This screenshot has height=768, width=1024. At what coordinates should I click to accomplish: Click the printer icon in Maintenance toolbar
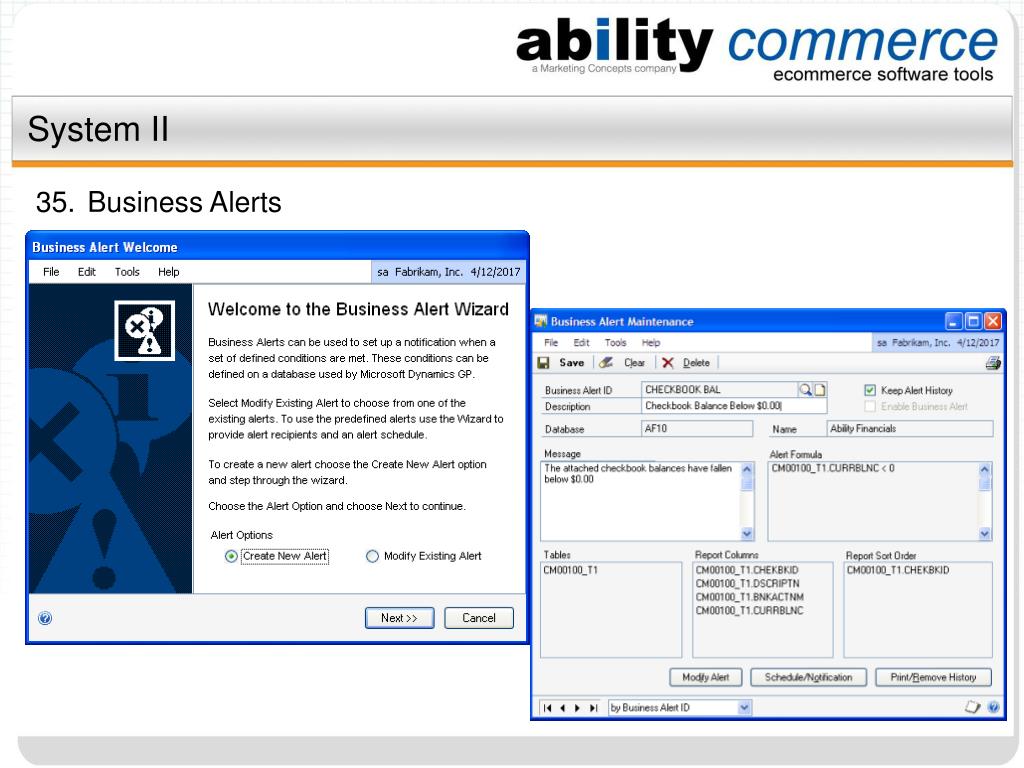993,363
